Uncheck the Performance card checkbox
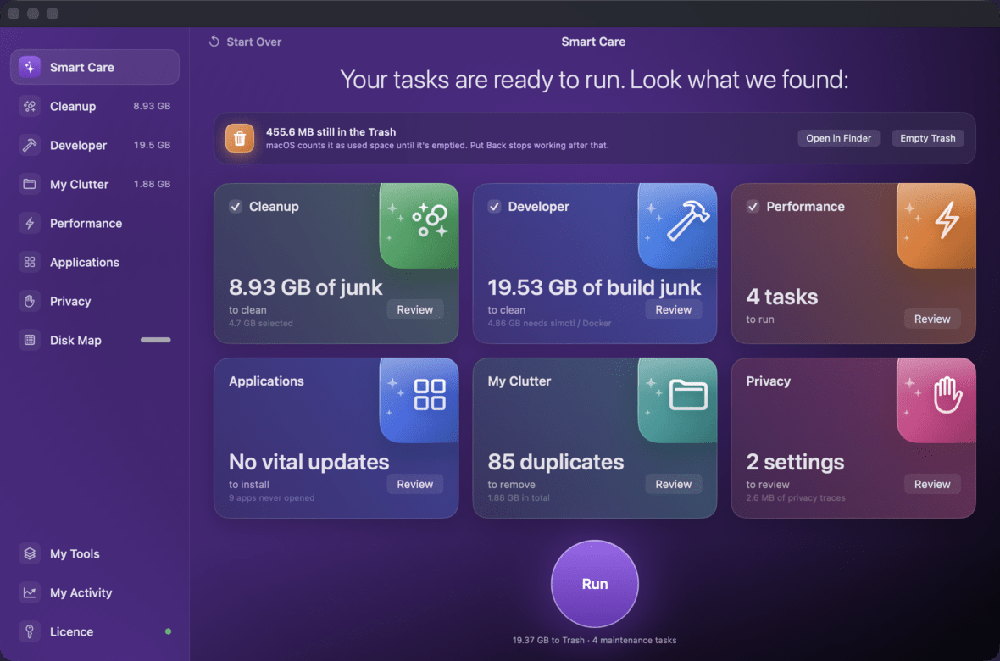 coord(753,207)
